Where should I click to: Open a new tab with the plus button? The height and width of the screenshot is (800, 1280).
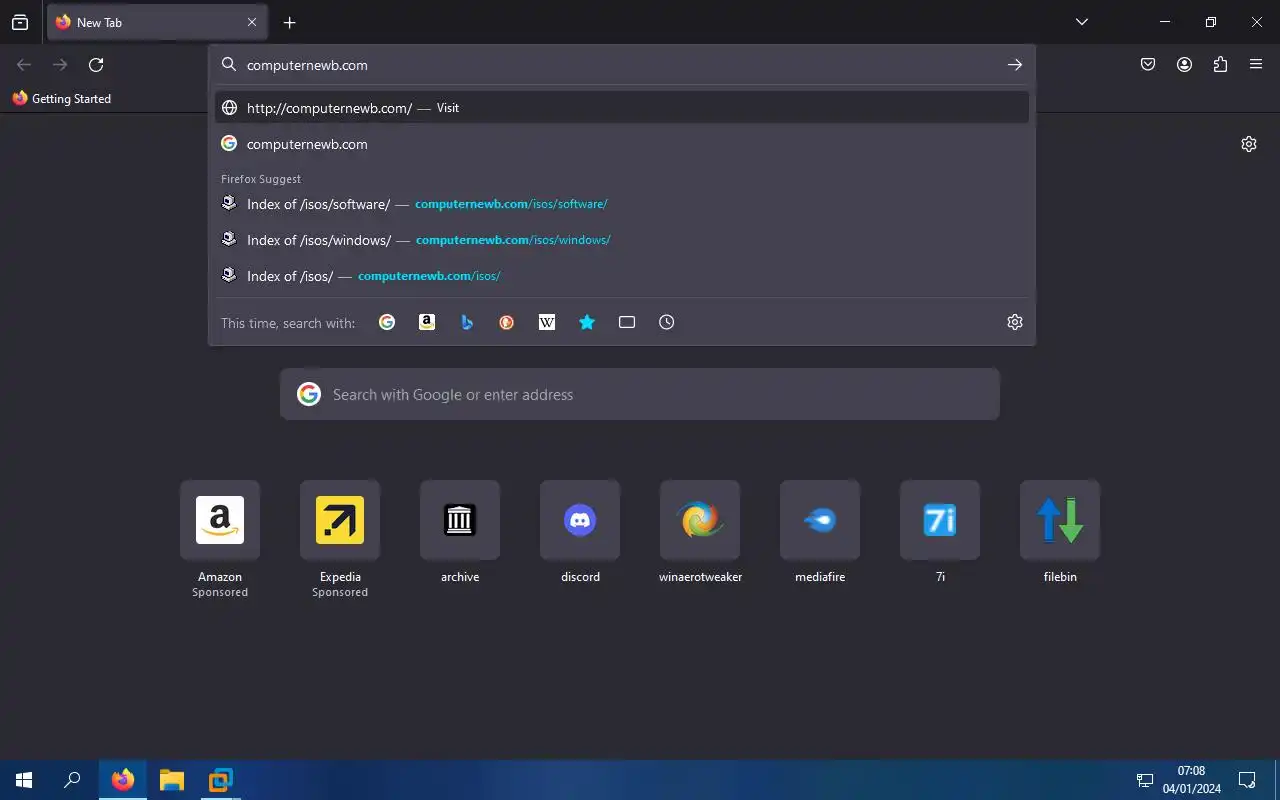point(289,22)
